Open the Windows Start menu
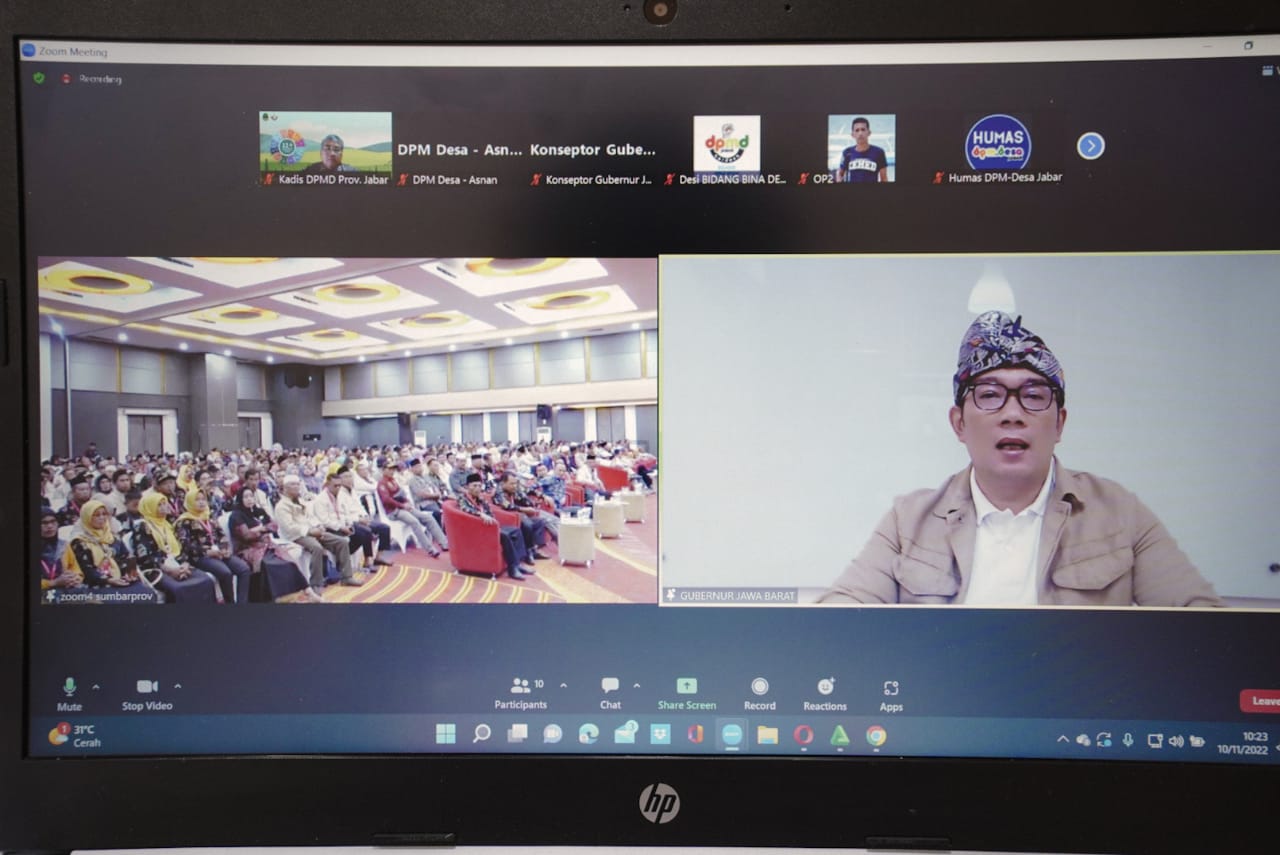1280x855 pixels. 446,734
